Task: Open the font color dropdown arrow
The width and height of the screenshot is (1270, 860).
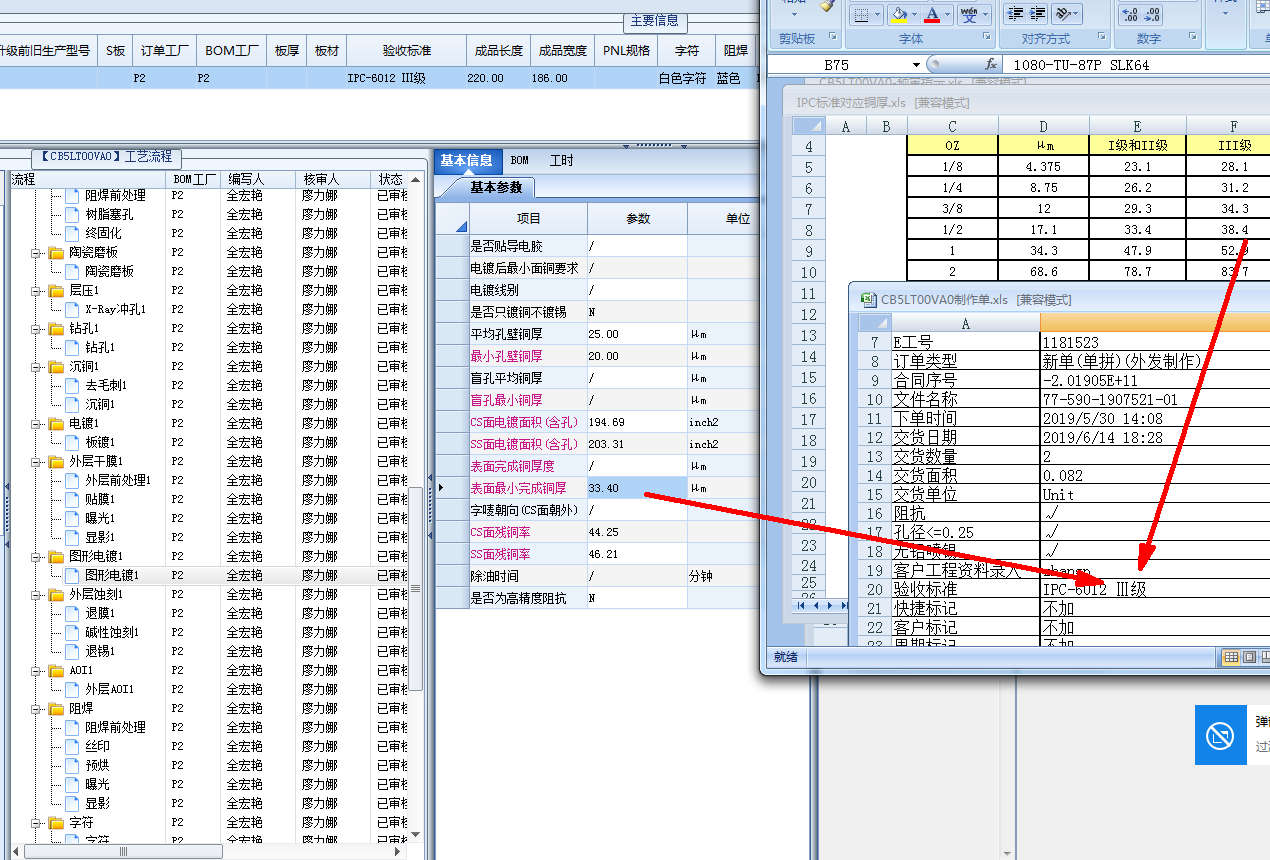Action: pos(948,14)
